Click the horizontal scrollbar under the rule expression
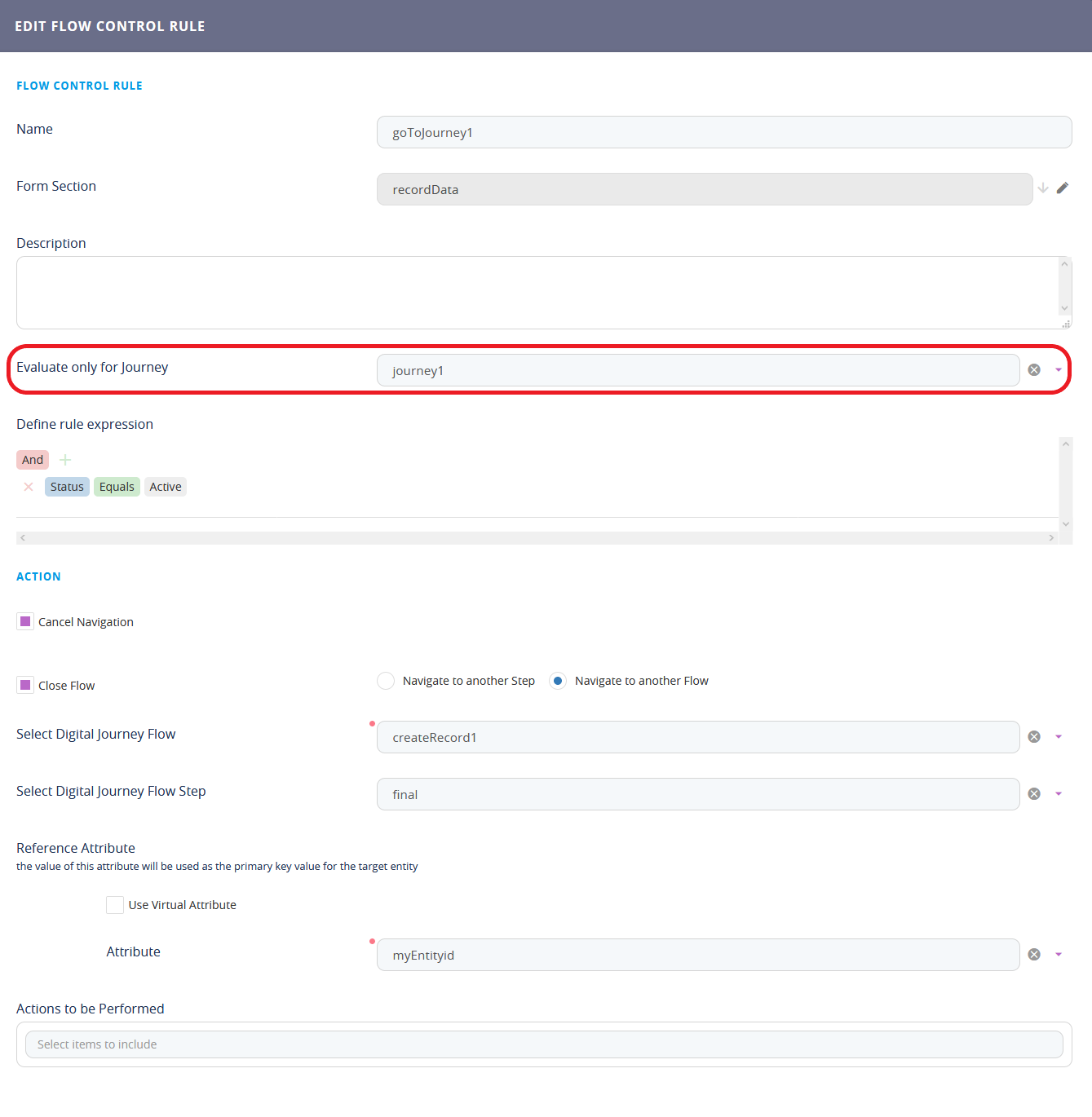 pyautogui.click(x=537, y=538)
